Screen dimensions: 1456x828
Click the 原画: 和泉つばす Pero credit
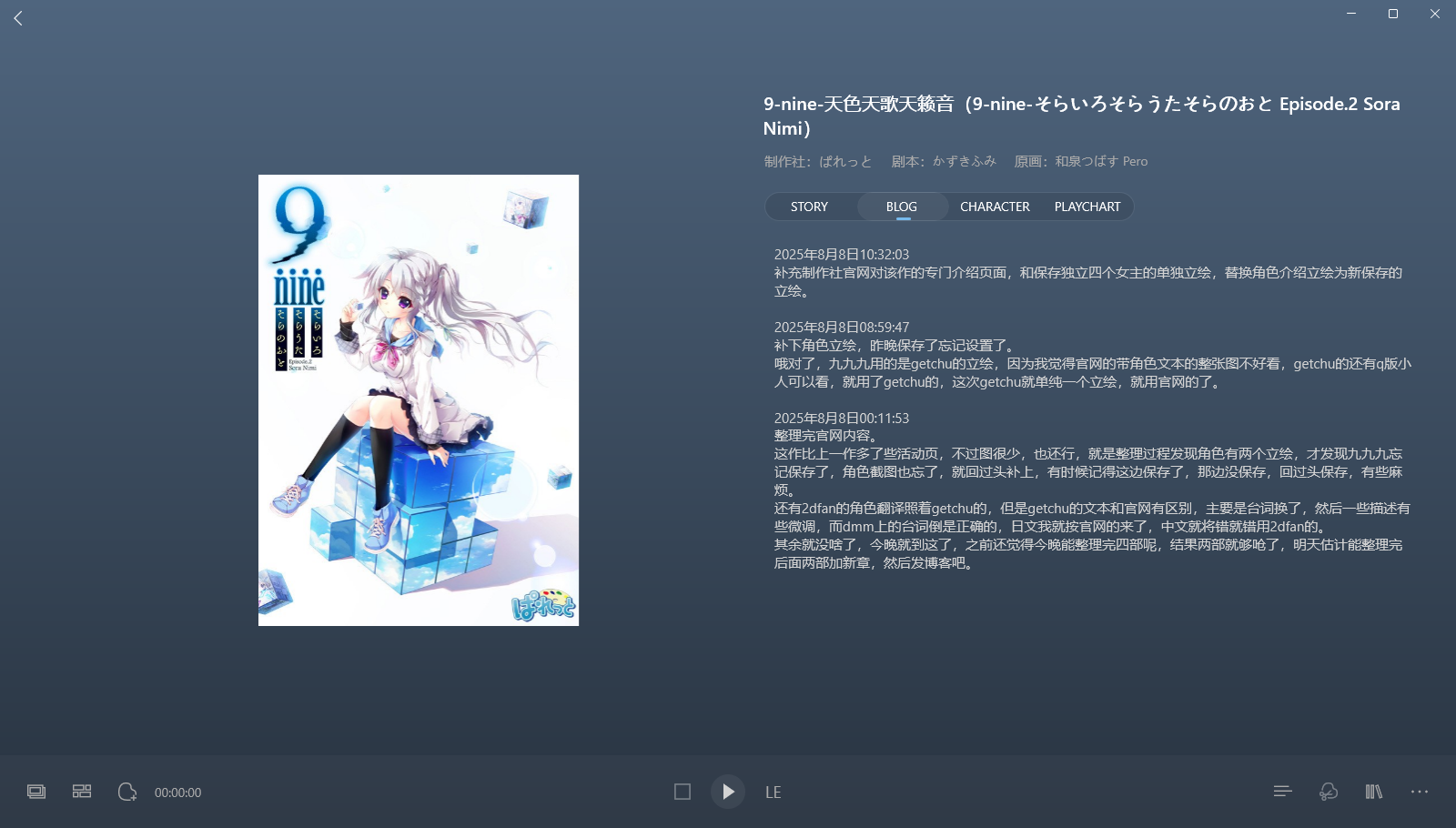point(1081,161)
